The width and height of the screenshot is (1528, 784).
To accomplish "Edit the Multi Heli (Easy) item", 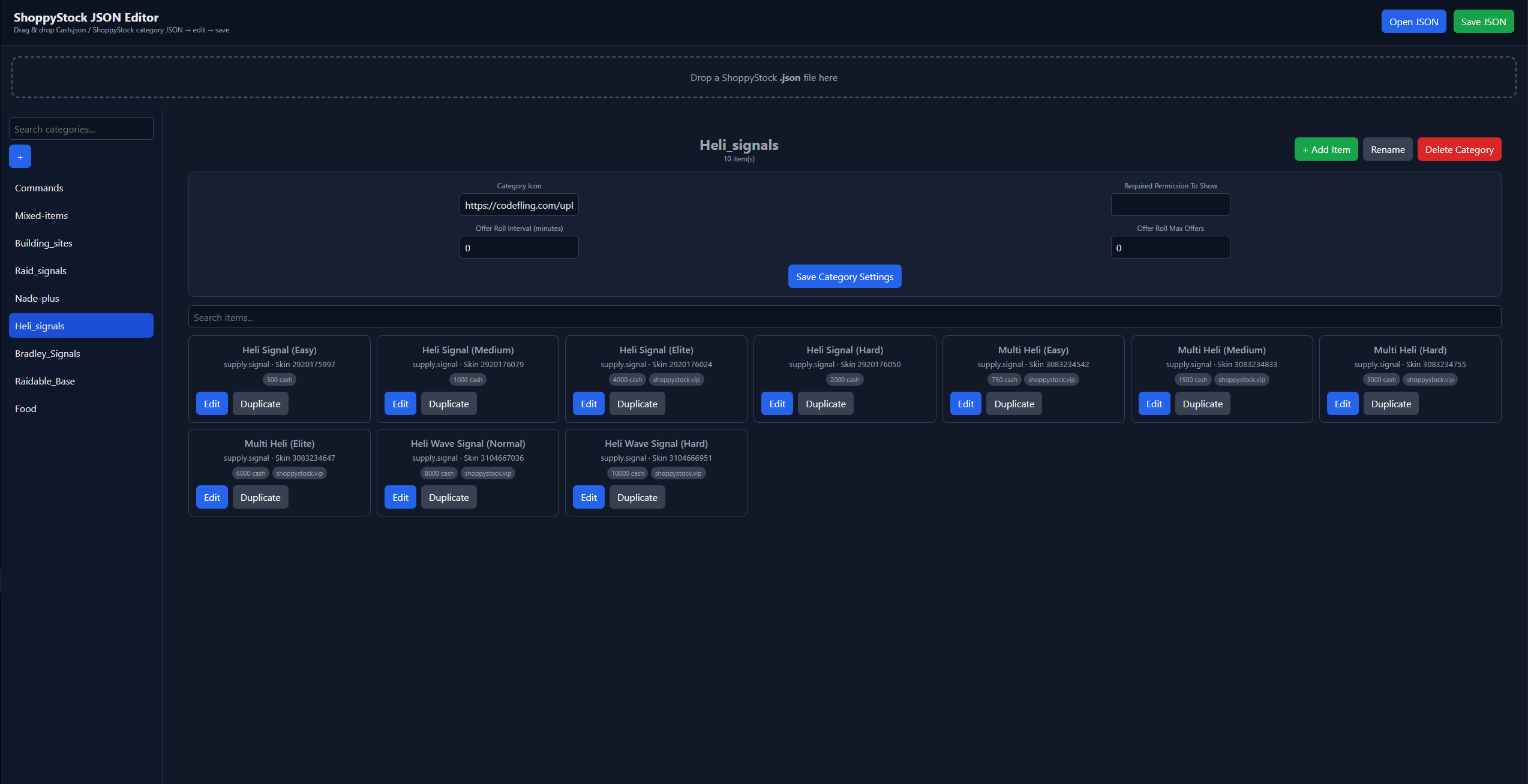I will (965, 404).
